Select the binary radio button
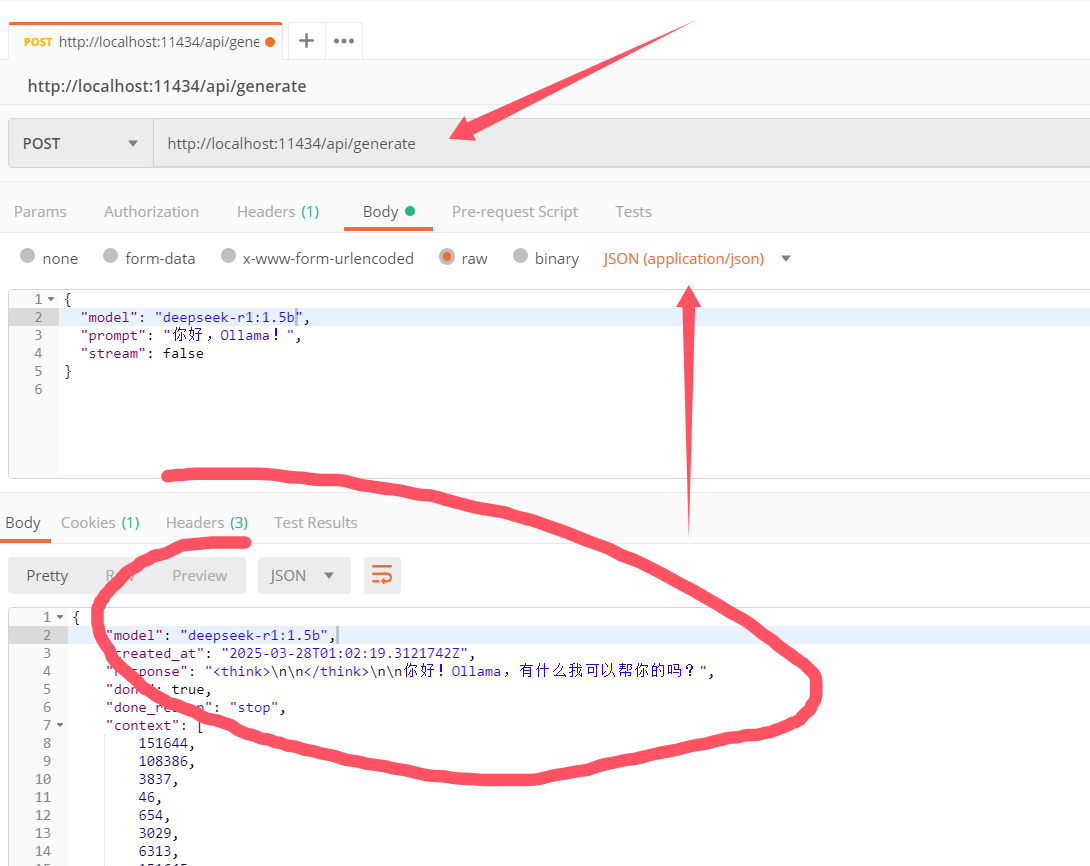 pos(520,256)
